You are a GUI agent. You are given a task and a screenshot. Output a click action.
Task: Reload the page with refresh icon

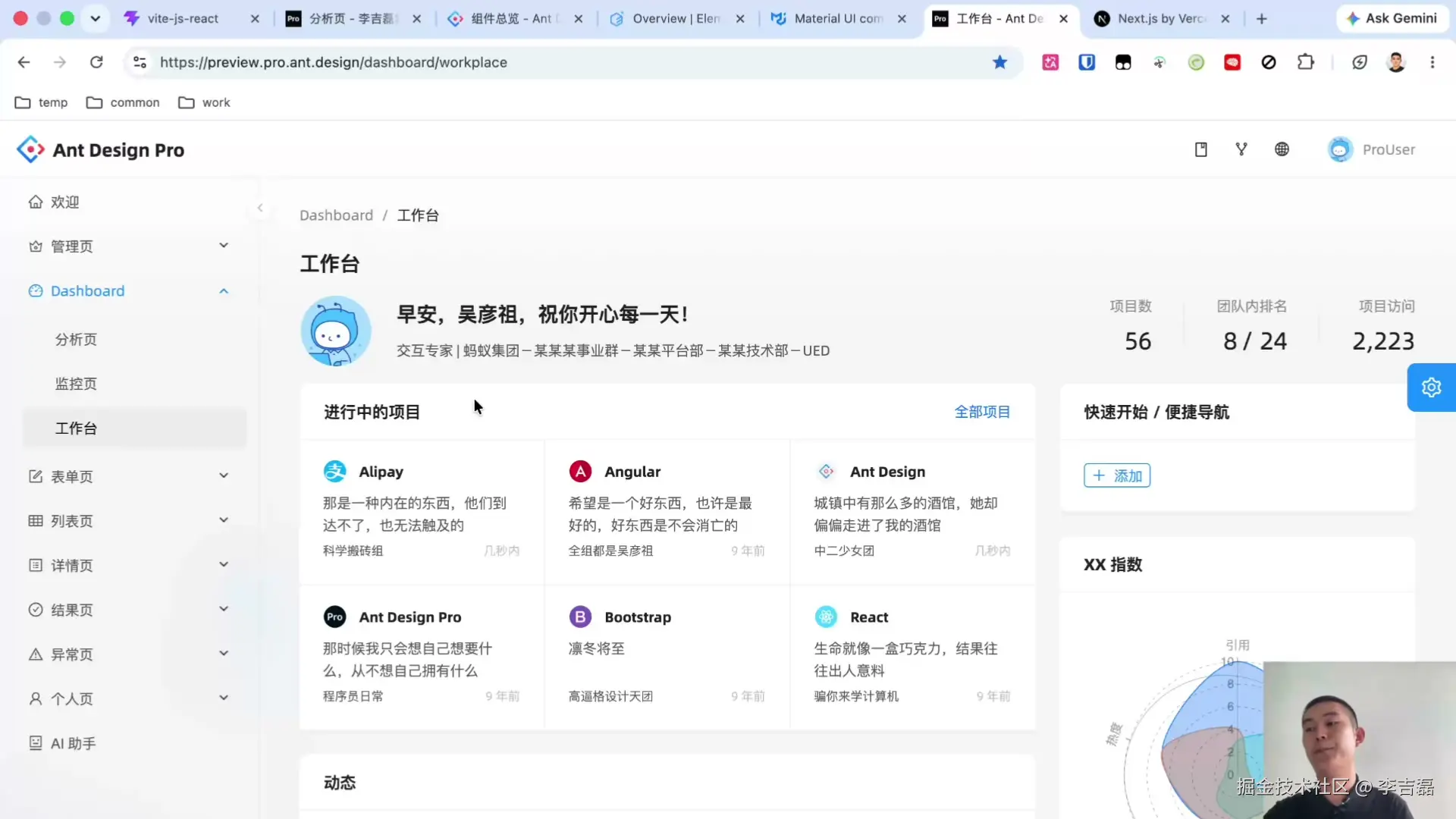pos(96,62)
